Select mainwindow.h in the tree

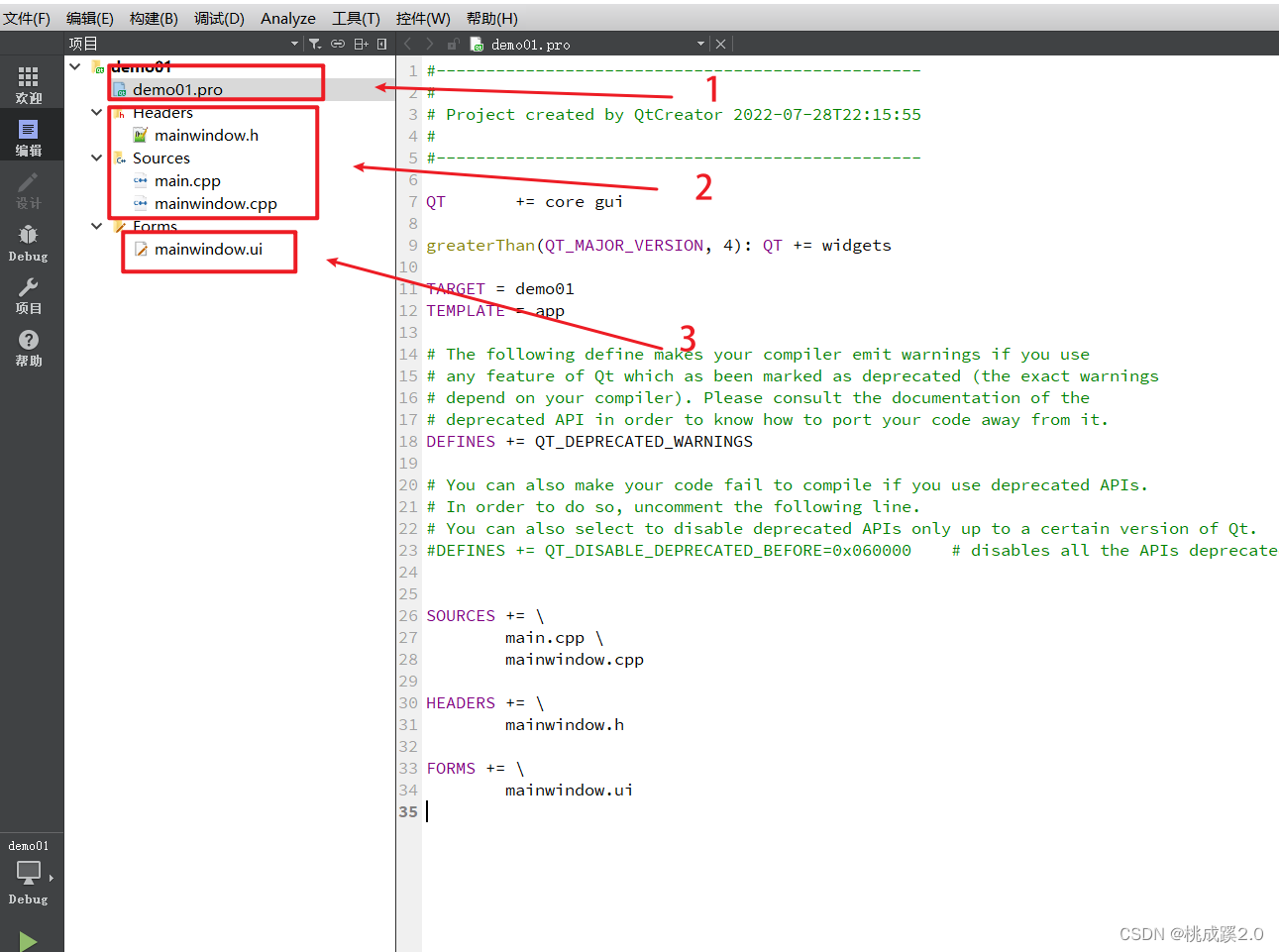coord(206,135)
